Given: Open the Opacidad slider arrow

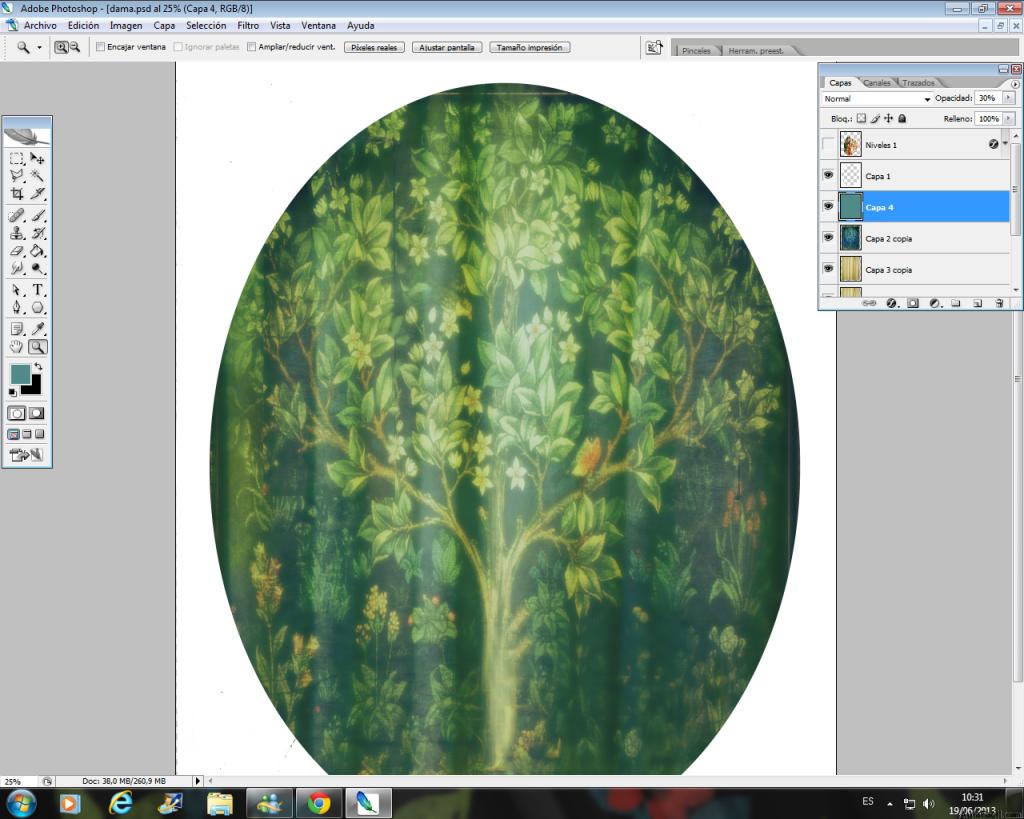Looking at the screenshot, I should point(1009,98).
